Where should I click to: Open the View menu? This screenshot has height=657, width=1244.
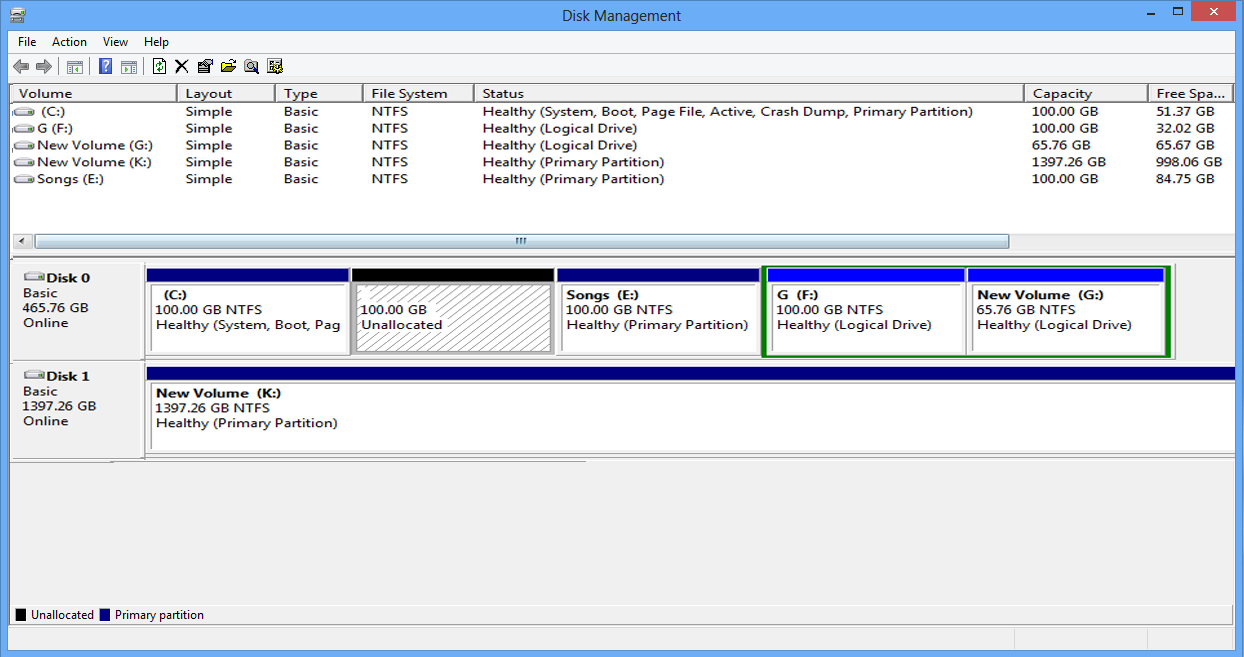click(115, 42)
